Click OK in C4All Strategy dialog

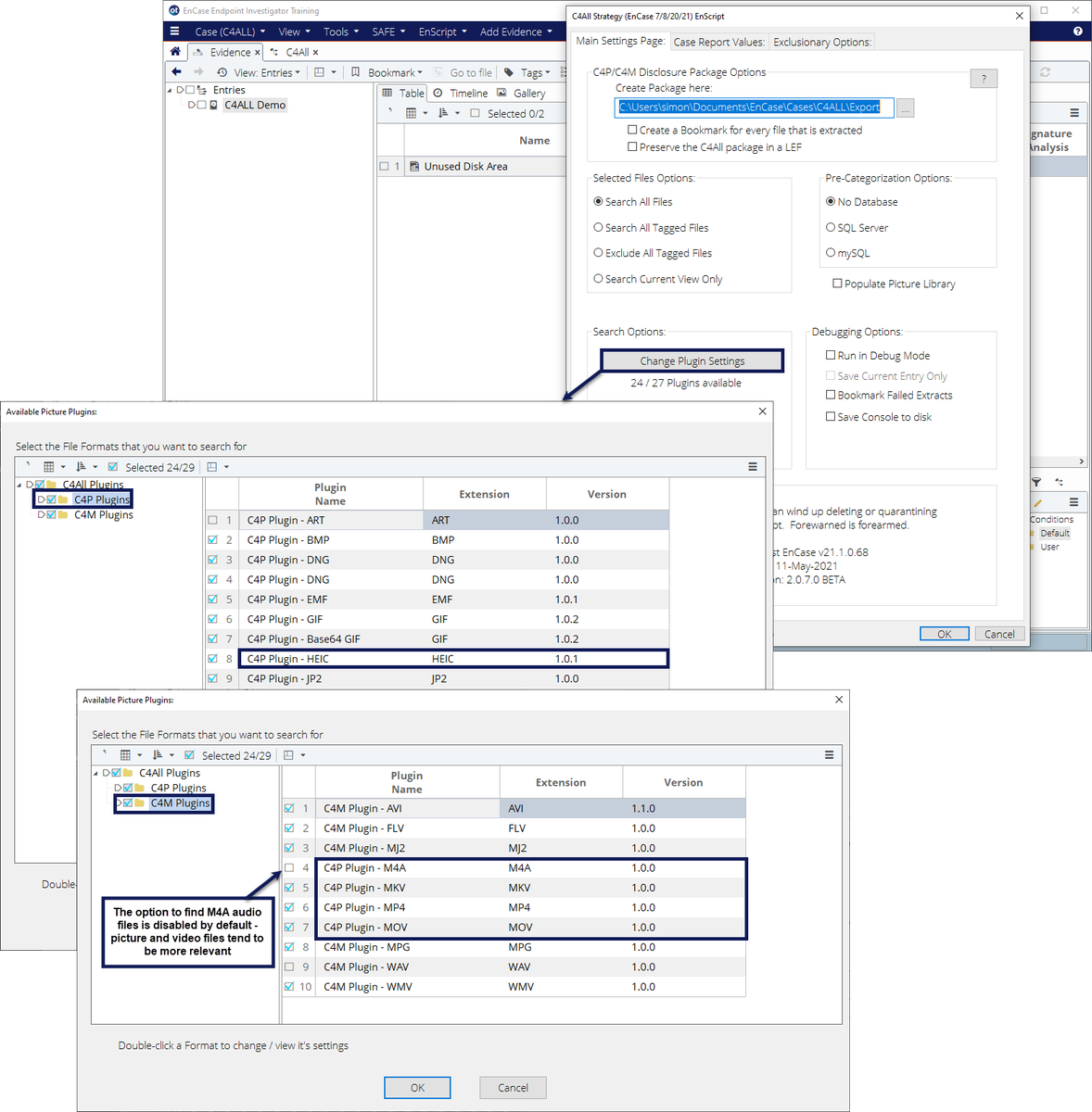coord(945,634)
